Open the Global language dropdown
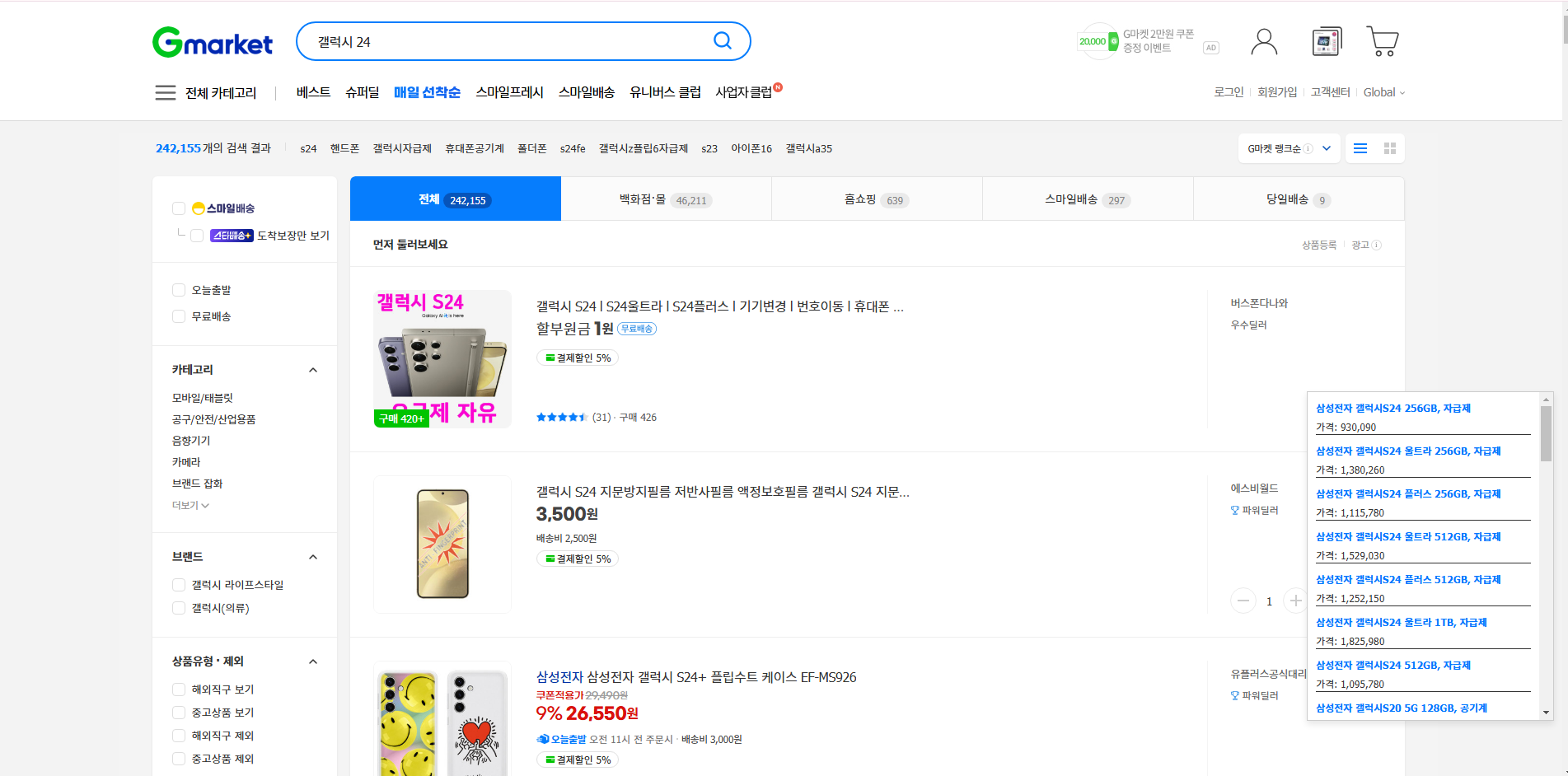This screenshot has height=776, width=1568. [1384, 92]
